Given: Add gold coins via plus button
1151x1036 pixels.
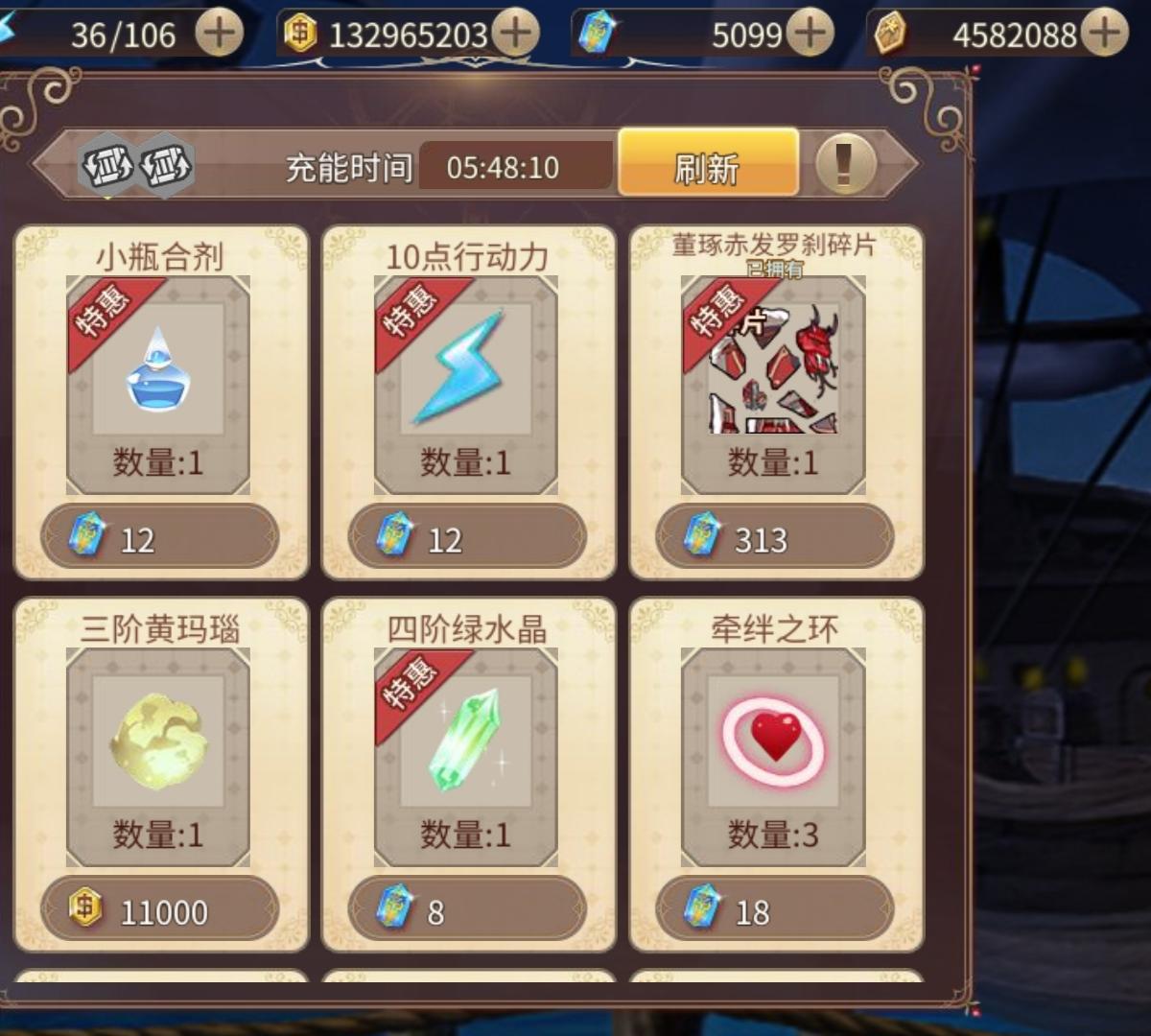Looking at the screenshot, I should (516, 35).
